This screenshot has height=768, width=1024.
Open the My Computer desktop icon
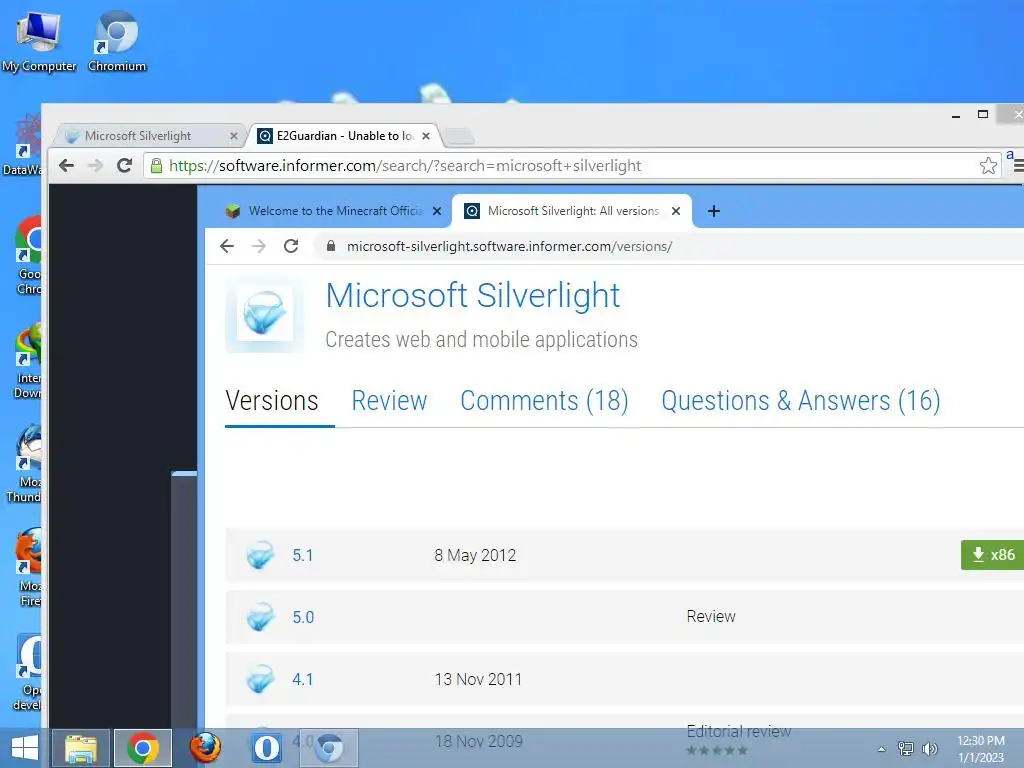pyautogui.click(x=39, y=40)
